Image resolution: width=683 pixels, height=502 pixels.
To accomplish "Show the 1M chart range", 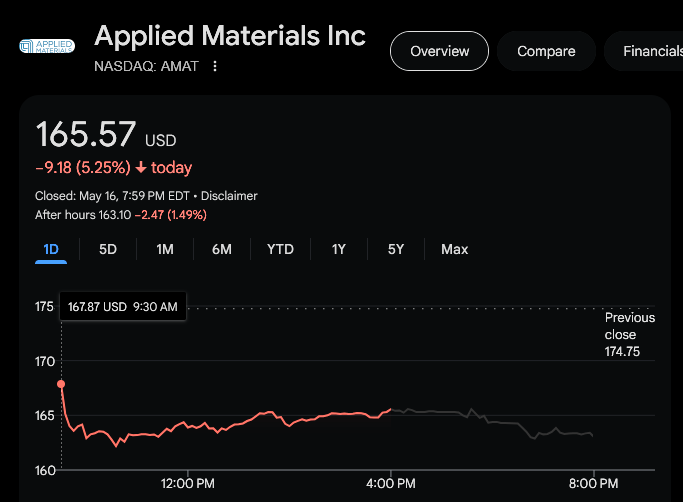I will coord(165,249).
